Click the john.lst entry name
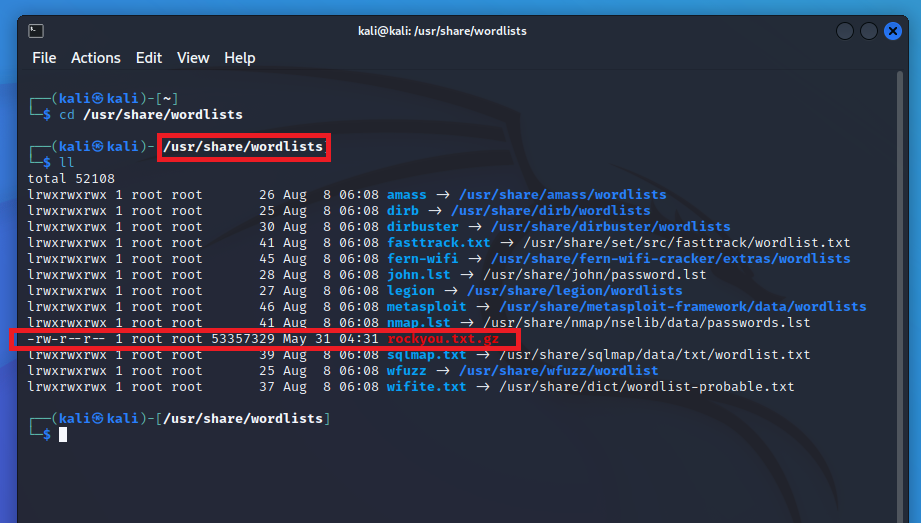This screenshot has width=921, height=523. point(418,274)
